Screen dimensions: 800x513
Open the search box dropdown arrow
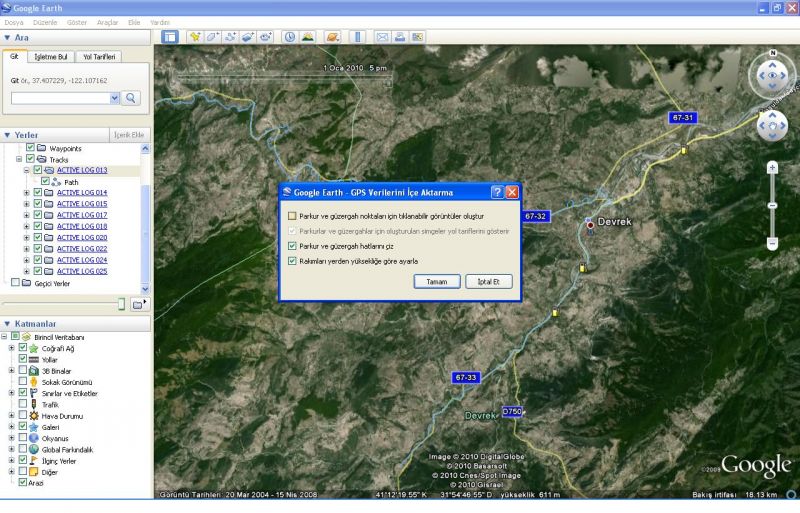coord(114,98)
